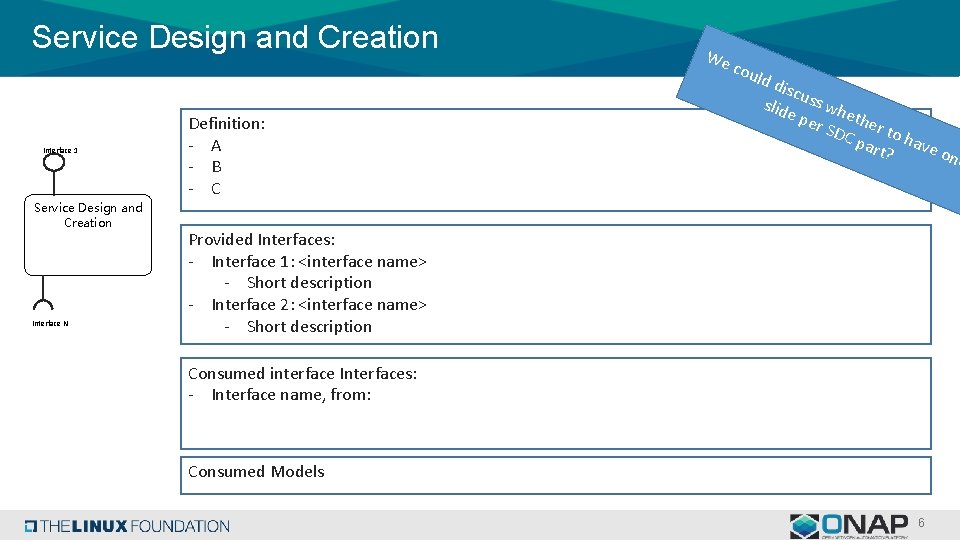Click the Consumed interface Interfaces: heading
The width and height of the screenshot is (960, 540).
coord(302,373)
